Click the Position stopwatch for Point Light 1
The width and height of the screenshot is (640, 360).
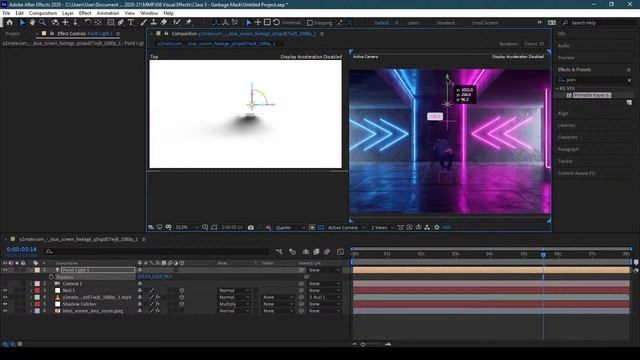[x=51, y=277]
